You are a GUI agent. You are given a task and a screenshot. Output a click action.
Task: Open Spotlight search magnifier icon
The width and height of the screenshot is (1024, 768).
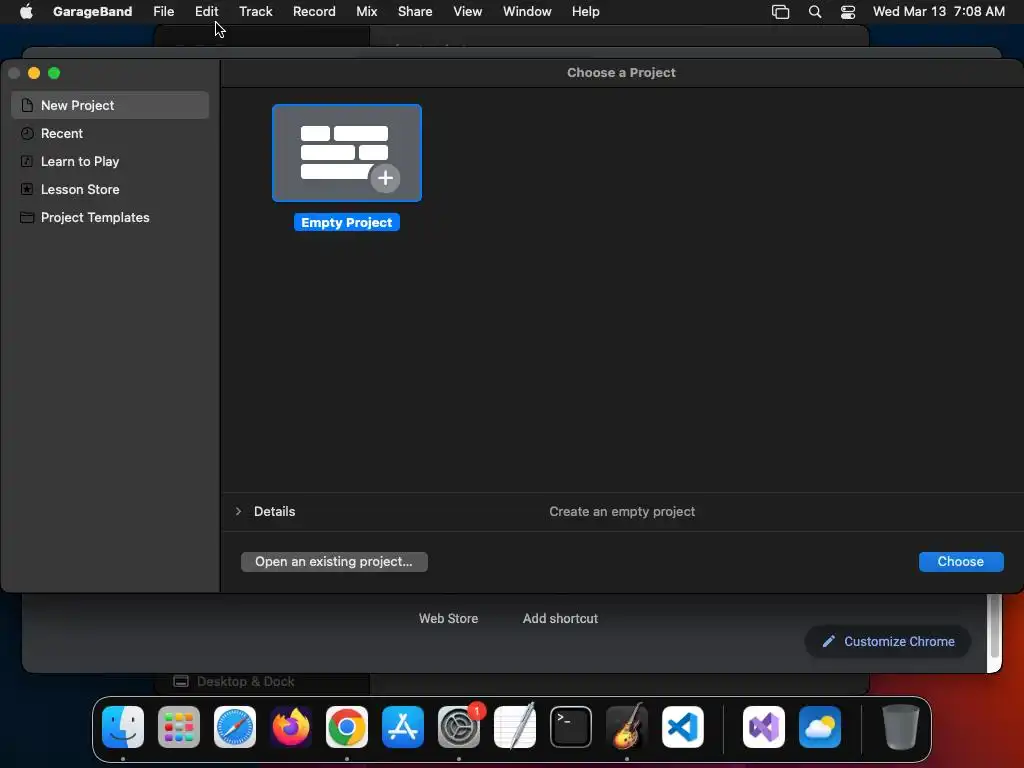814,11
